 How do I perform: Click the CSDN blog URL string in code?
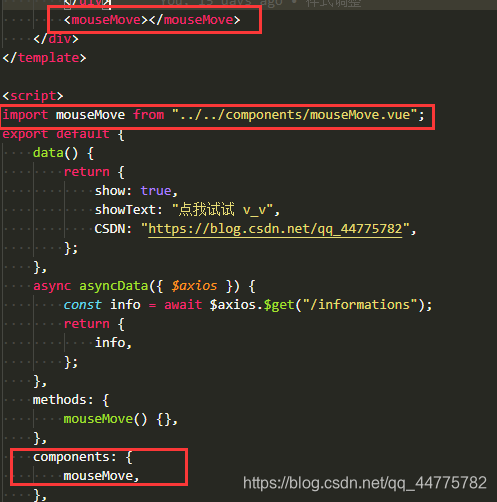(275, 229)
